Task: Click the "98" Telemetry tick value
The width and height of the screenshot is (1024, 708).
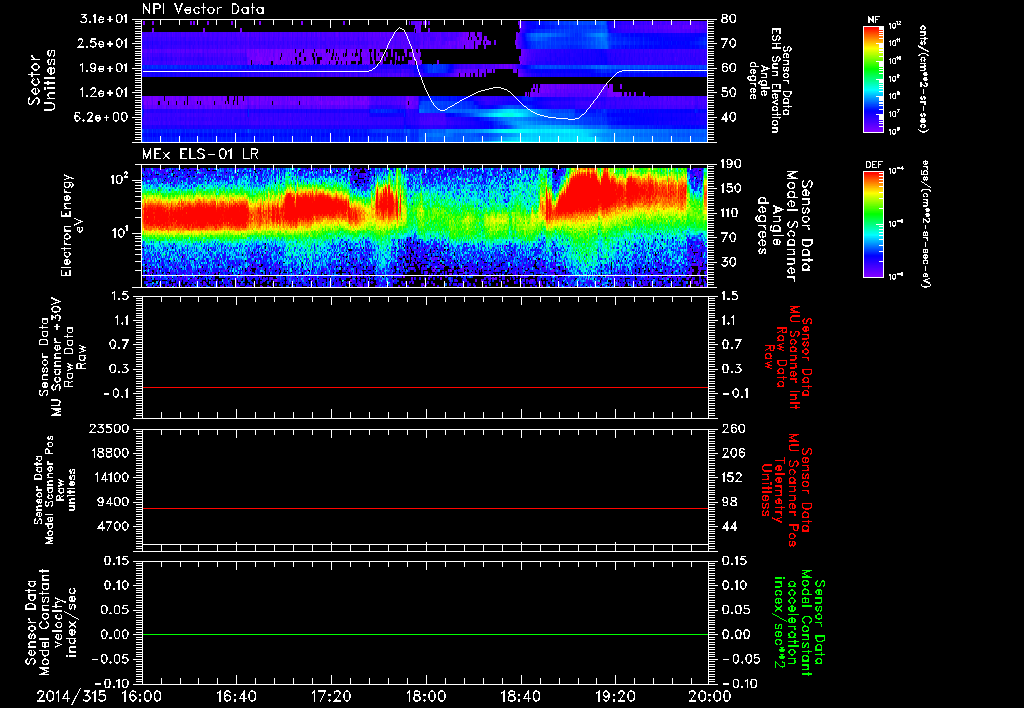Action: (x=728, y=502)
